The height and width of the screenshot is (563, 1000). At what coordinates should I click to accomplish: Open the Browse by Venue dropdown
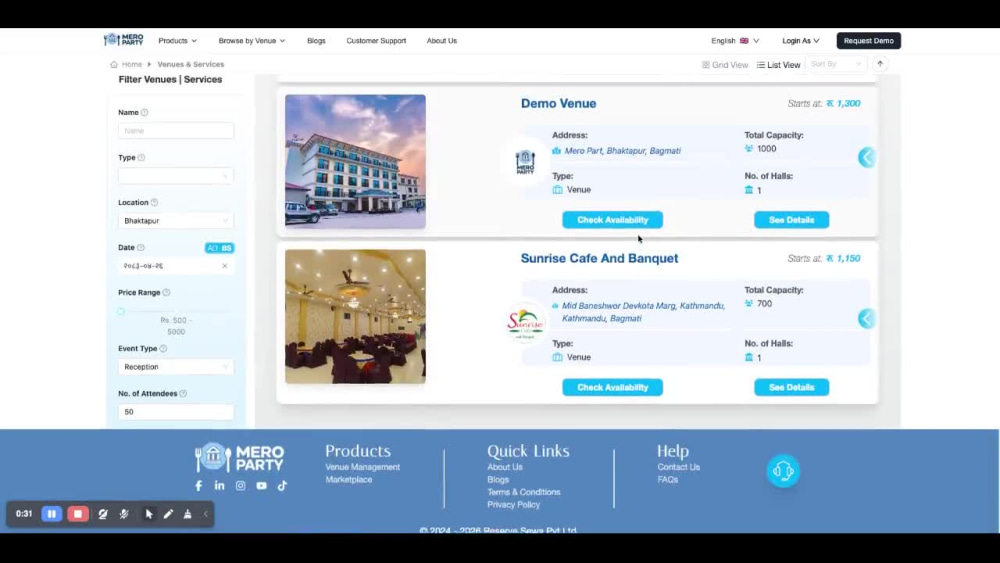point(252,41)
